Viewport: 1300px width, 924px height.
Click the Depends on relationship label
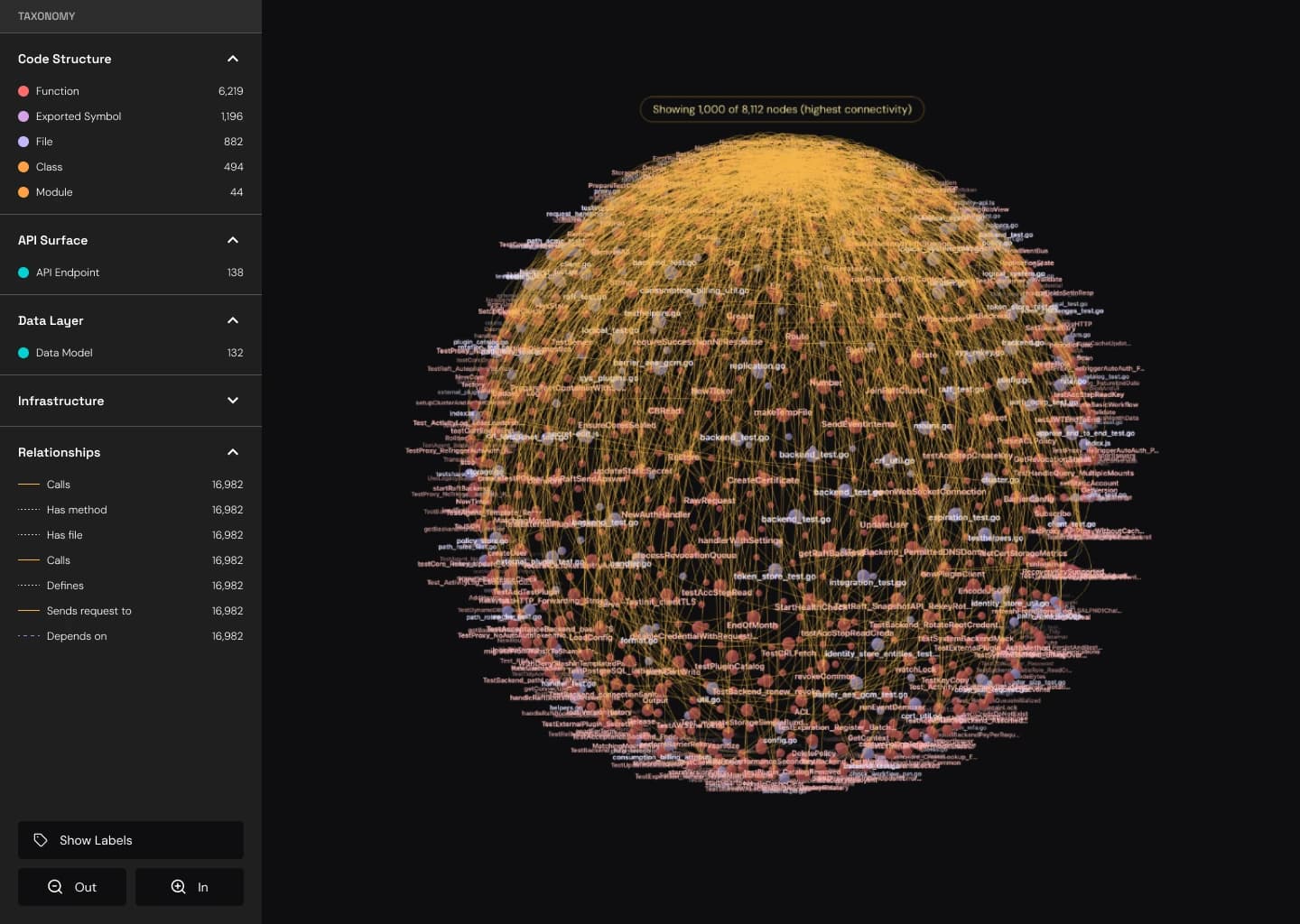click(x=77, y=636)
